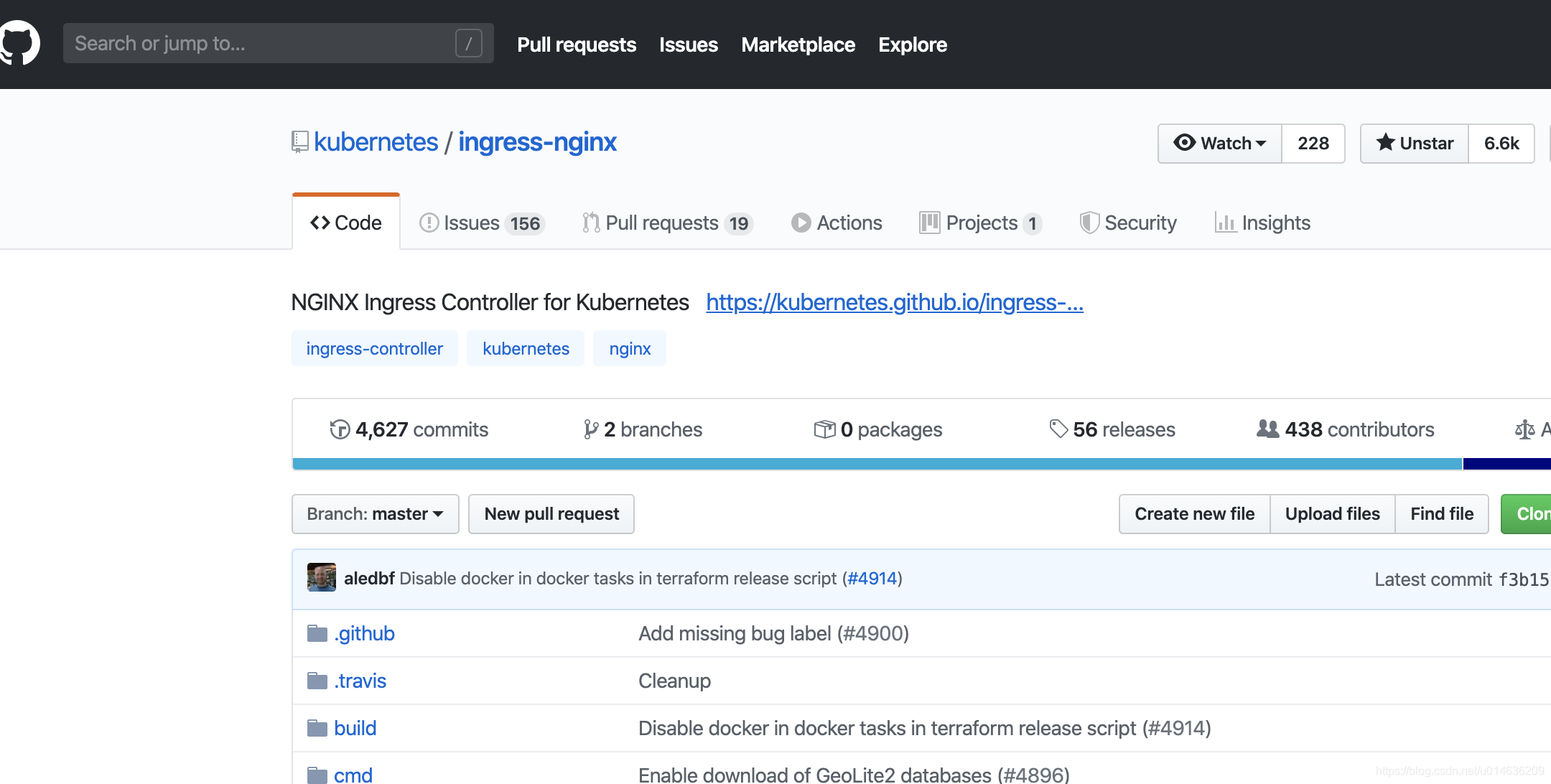Open Explore in top navigation

point(913,45)
